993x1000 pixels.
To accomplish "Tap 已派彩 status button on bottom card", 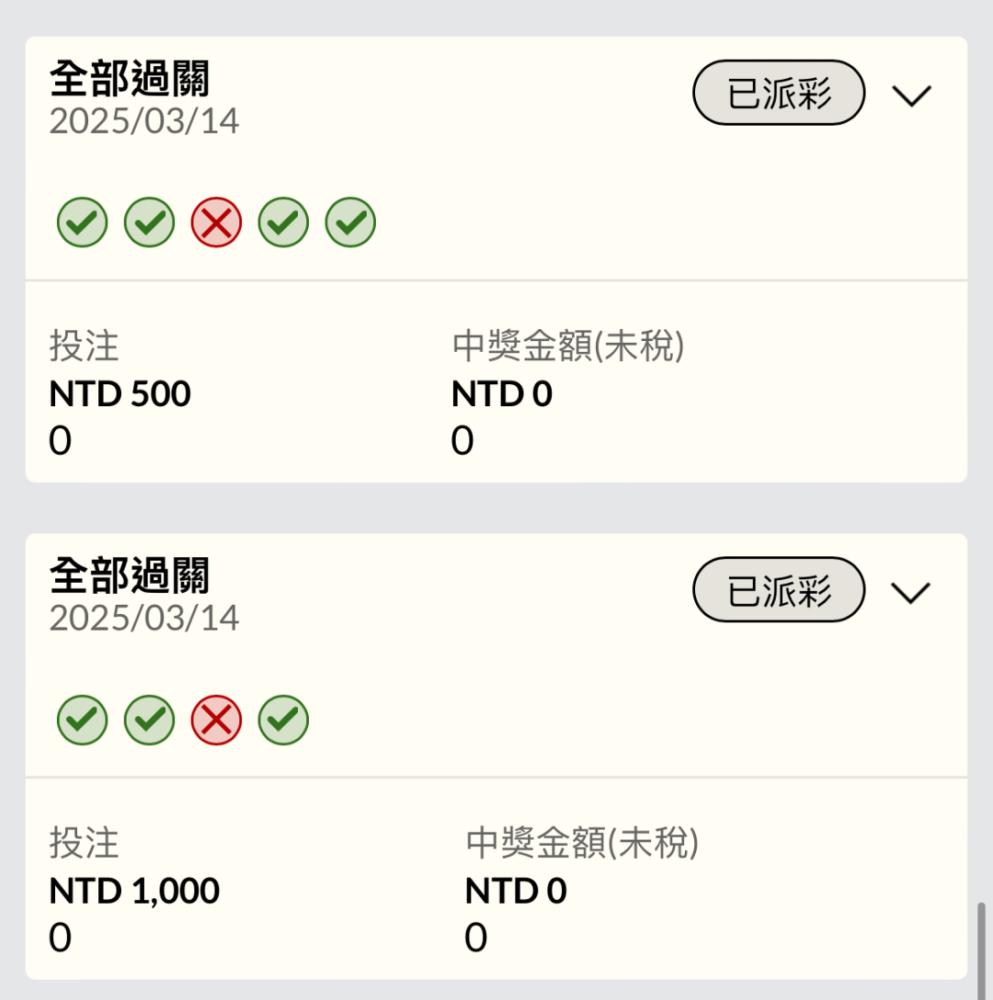I will coord(779,590).
